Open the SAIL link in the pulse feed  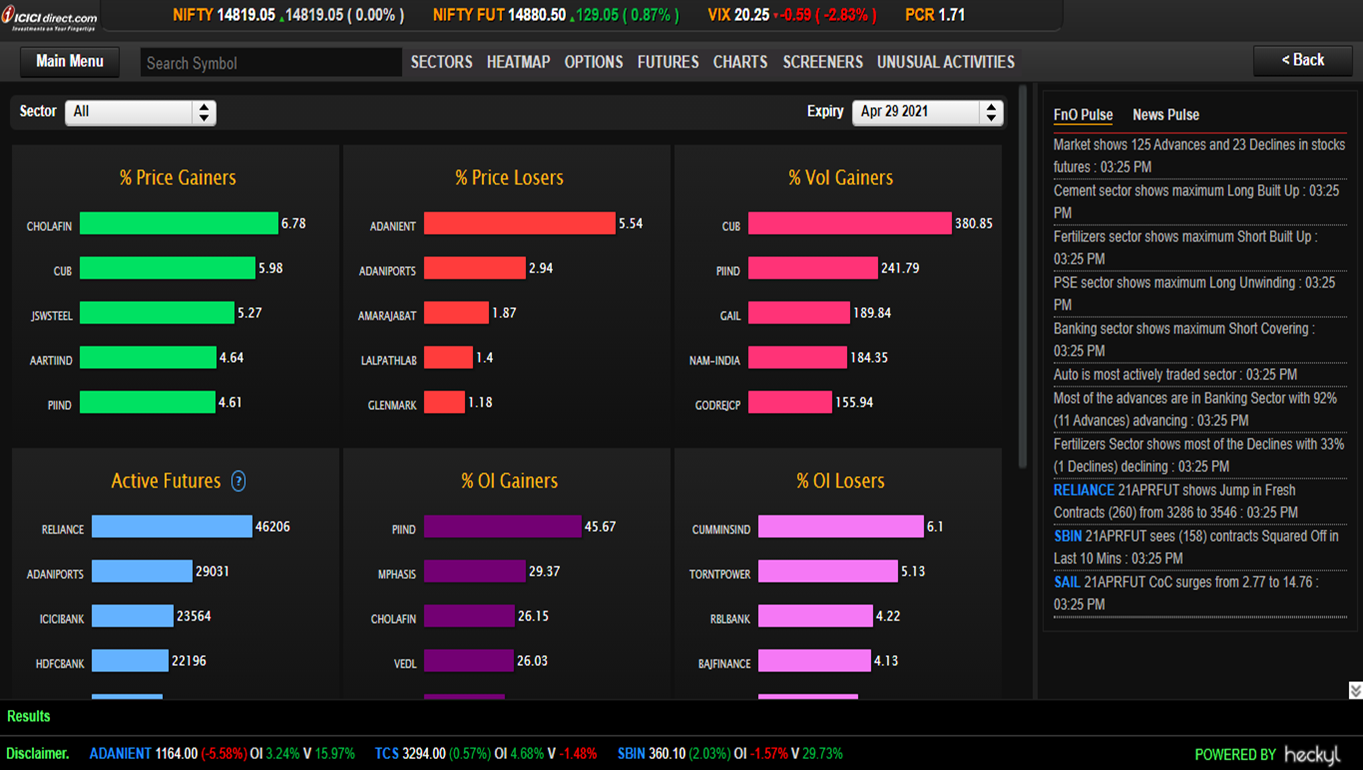tap(1067, 582)
